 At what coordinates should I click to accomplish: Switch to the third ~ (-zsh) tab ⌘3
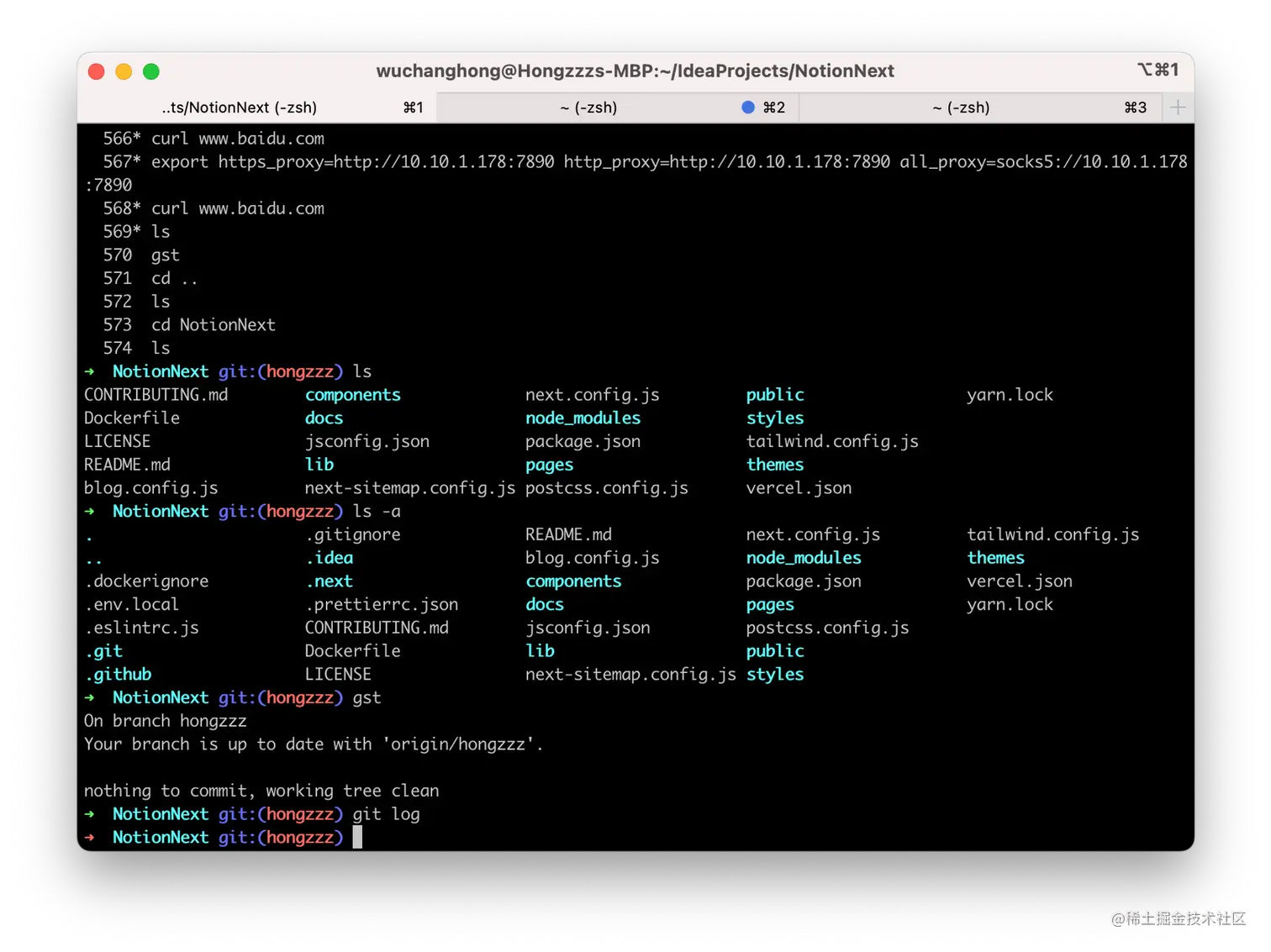980,108
